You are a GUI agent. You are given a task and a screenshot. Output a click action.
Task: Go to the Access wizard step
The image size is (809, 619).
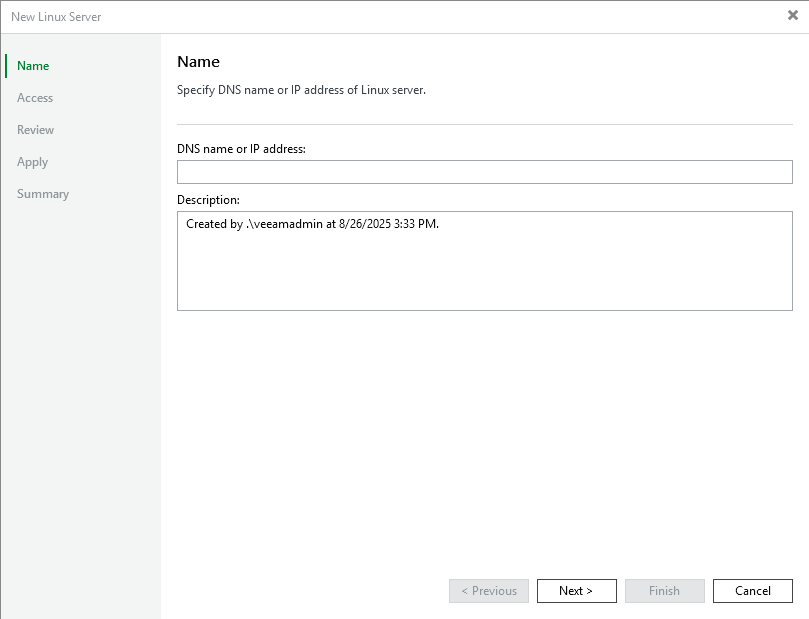tap(35, 98)
